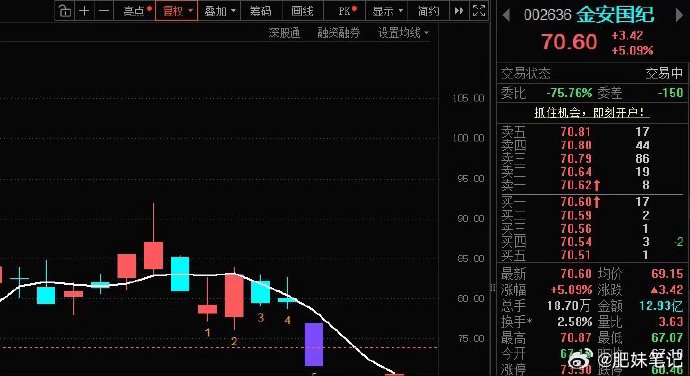Click the 90.00 price axis label
The width and height of the screenshot is (690, 376).
pos(470,219)
